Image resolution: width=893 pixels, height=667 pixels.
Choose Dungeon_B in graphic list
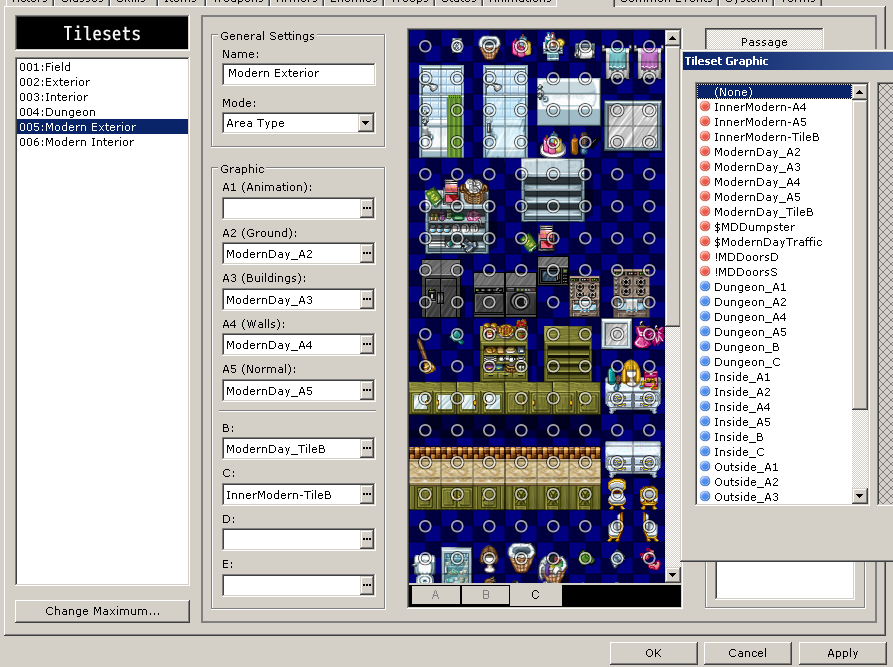775,347
